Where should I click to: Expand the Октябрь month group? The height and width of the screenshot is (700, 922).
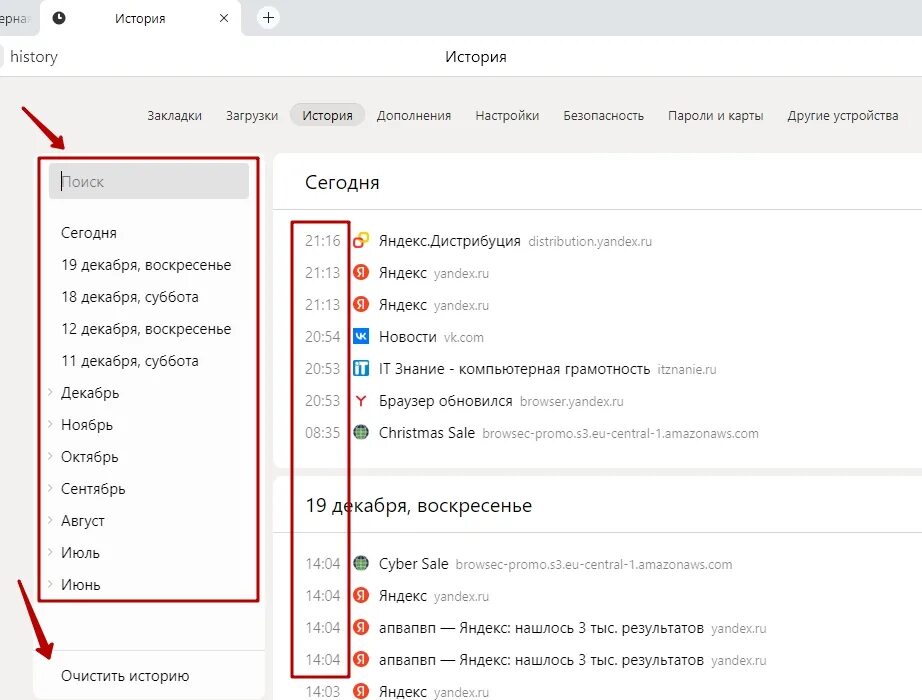coord(50,456)
